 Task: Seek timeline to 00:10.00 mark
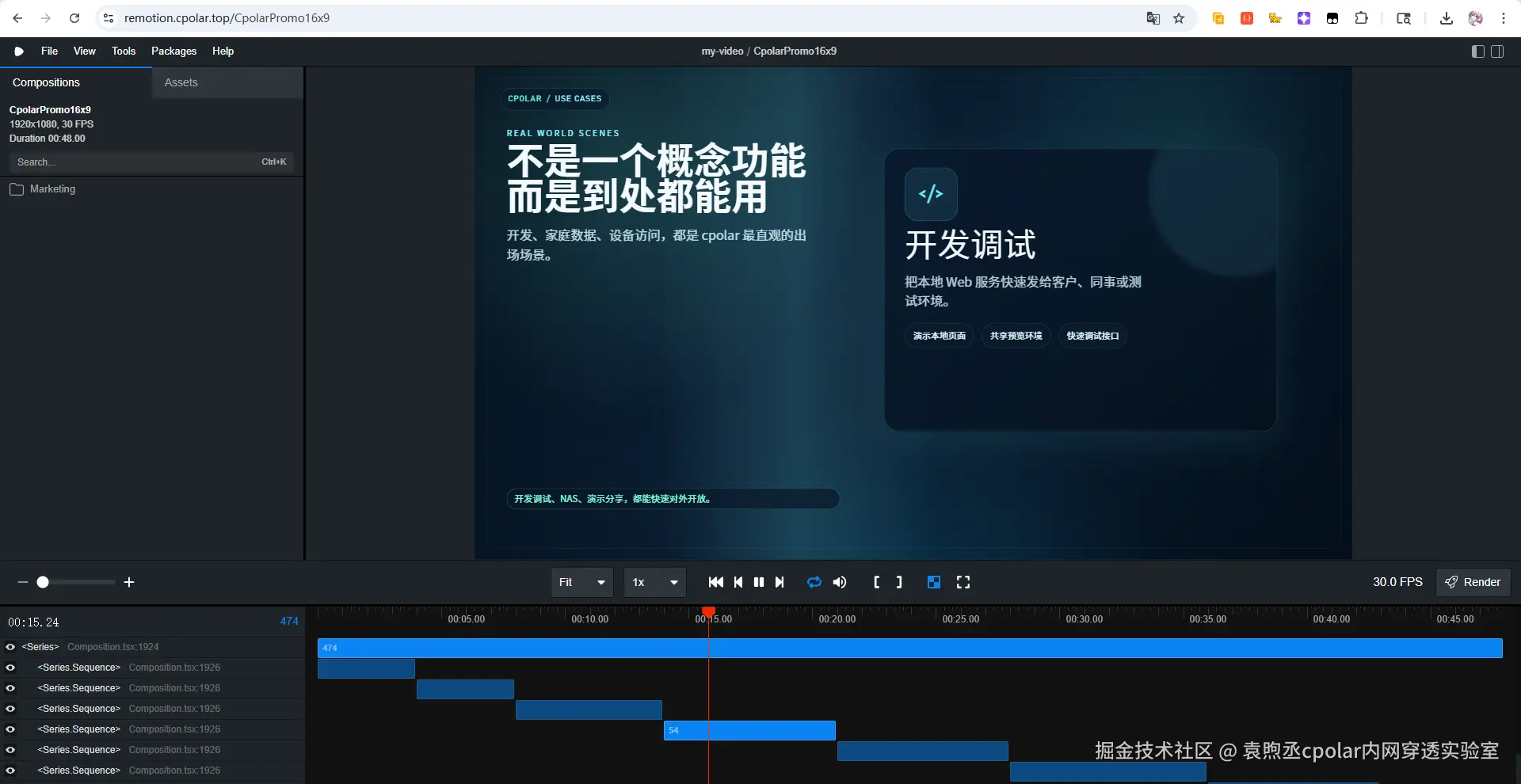tap(590, 619)
